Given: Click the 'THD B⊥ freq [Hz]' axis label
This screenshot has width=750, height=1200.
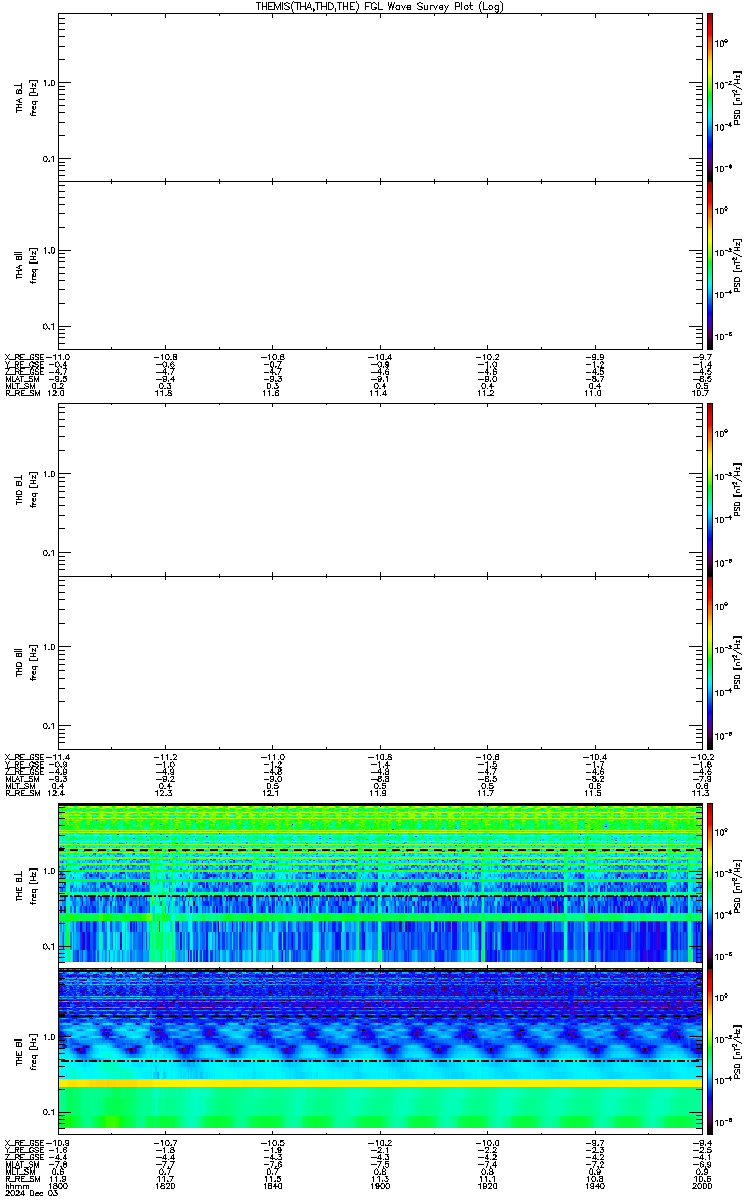Looking at the screenshot, I should [27, 489].
